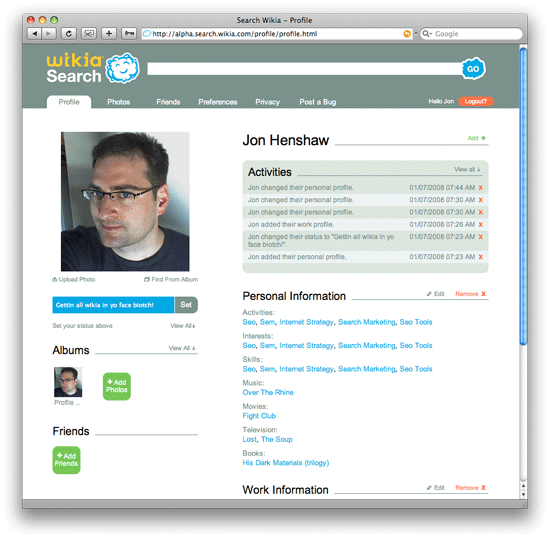550x539 pixels.
Task: Open the Fight Club movie link
Action: pos(259,416)
